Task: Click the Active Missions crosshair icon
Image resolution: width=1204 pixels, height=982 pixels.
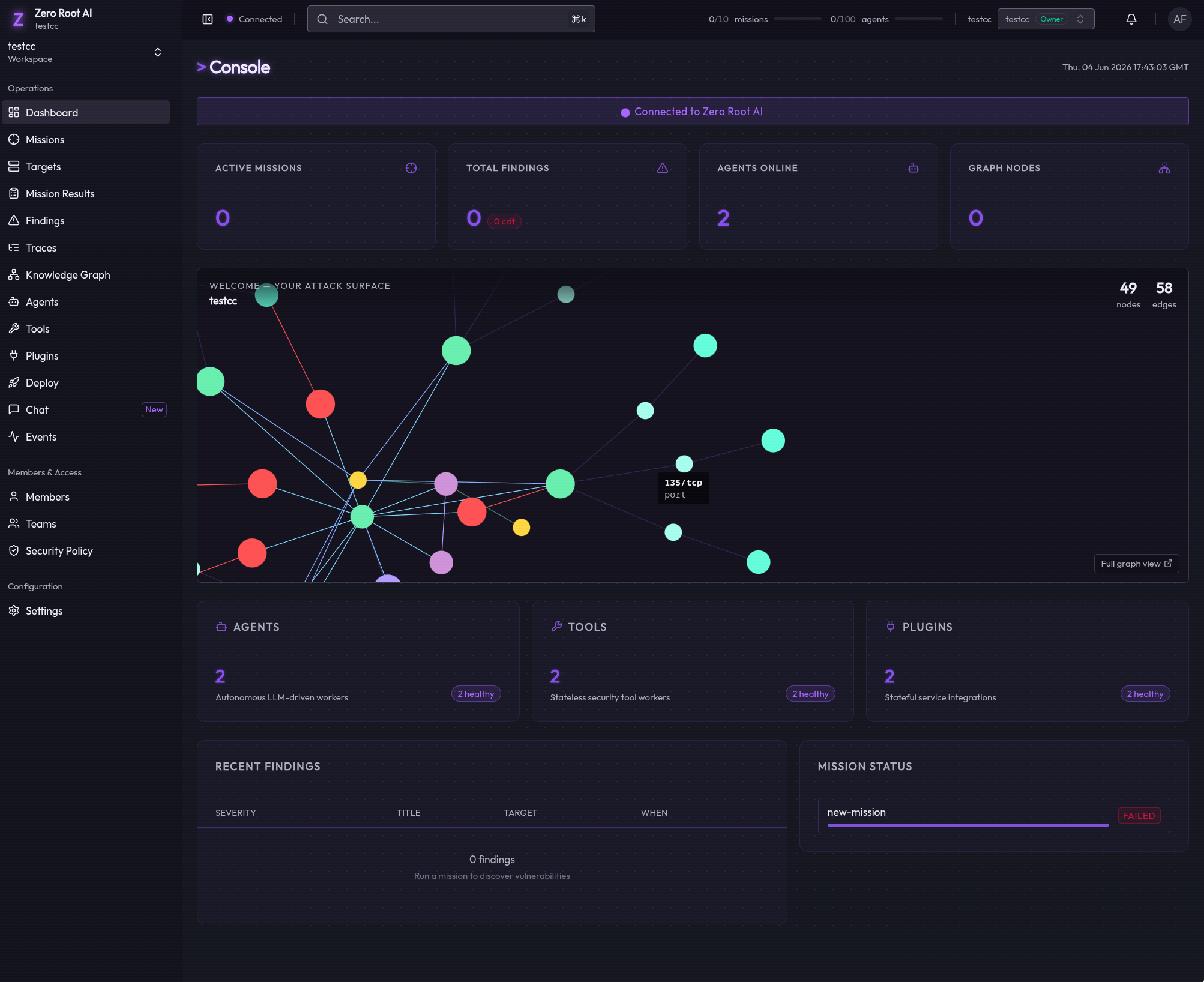Action: click(411, 168)
